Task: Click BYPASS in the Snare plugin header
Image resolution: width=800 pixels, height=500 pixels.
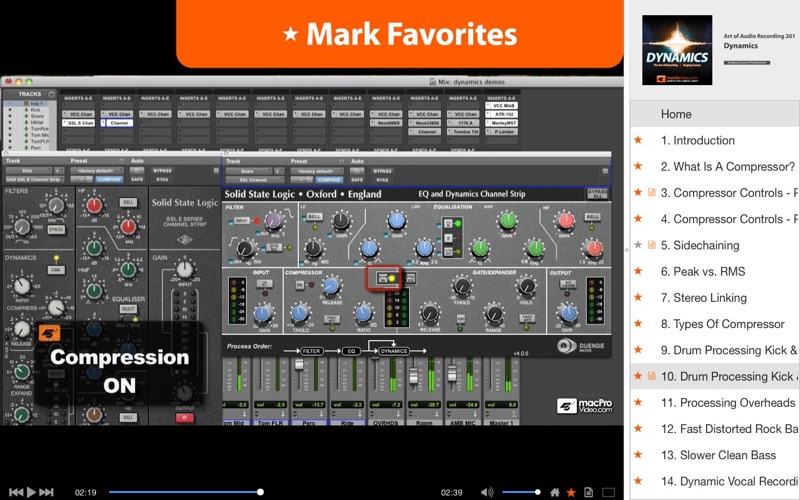Action: (382, 171)
